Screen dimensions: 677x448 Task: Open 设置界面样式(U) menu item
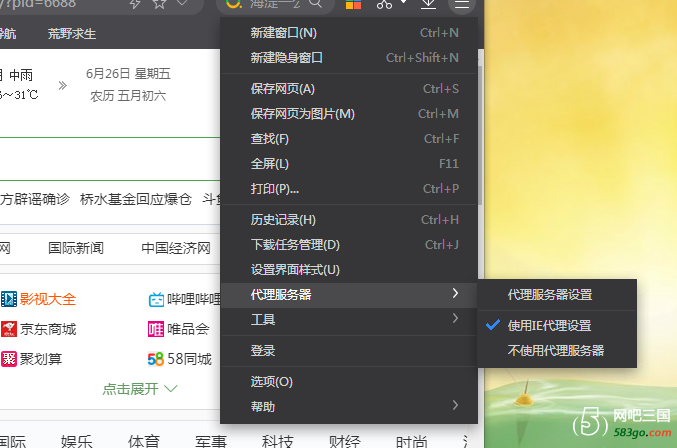(x=349, y=270)
